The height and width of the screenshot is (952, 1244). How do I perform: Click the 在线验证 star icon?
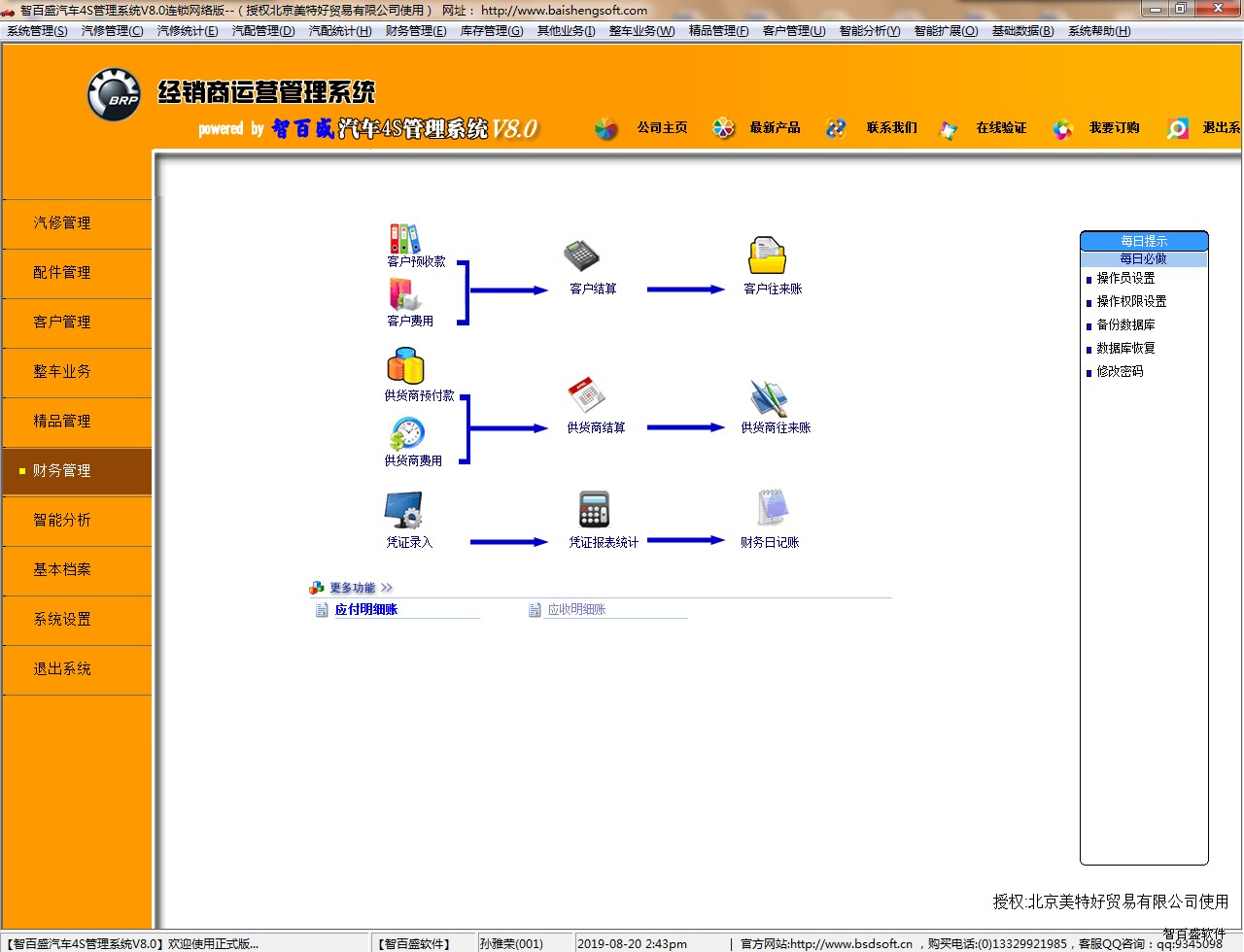(948, 129)
